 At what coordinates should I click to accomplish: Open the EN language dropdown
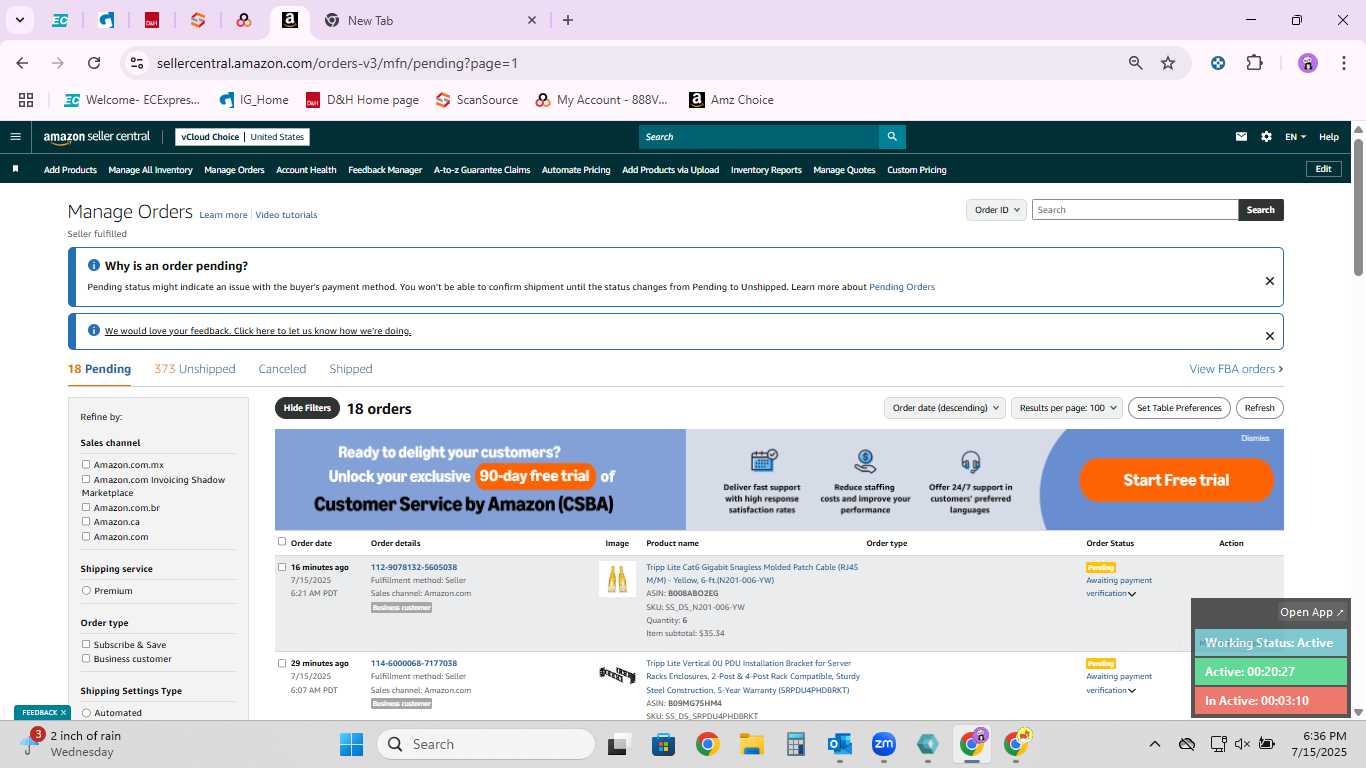[1295, 137]
